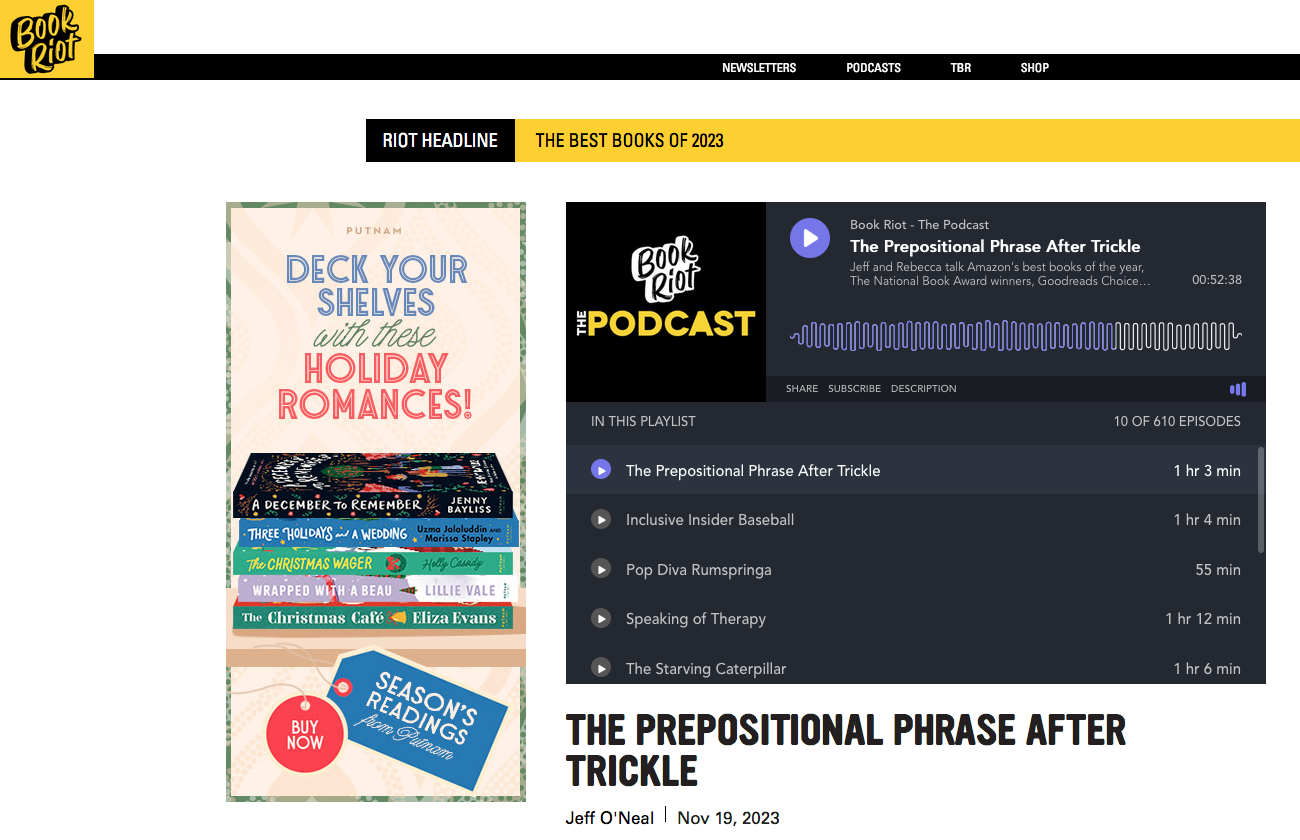The height and width of the screenshot is (840, 1300).
Task: Click the Buy Now red tag
Action: 304,735
